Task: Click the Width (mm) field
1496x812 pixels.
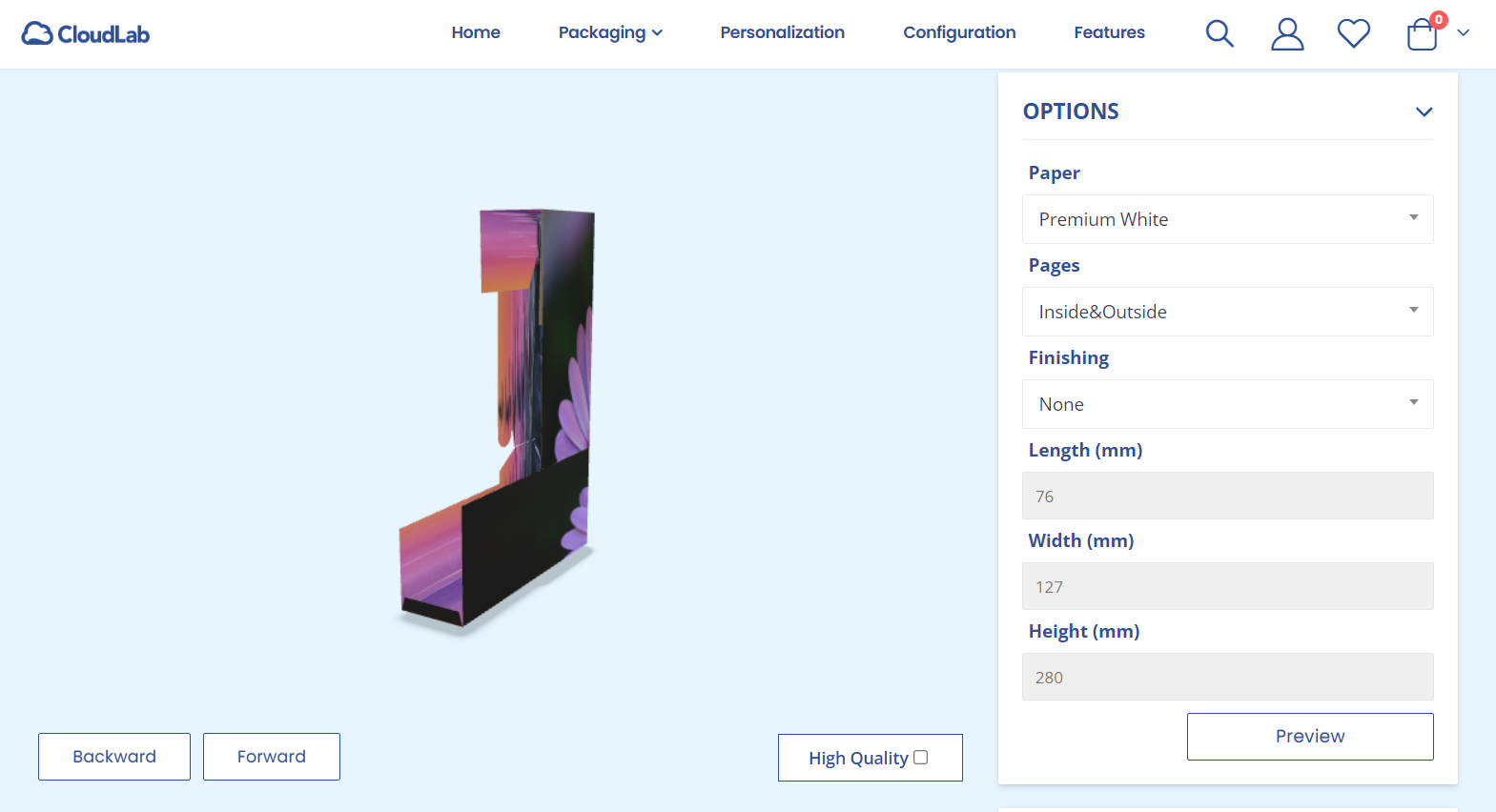Action: 1228,586
